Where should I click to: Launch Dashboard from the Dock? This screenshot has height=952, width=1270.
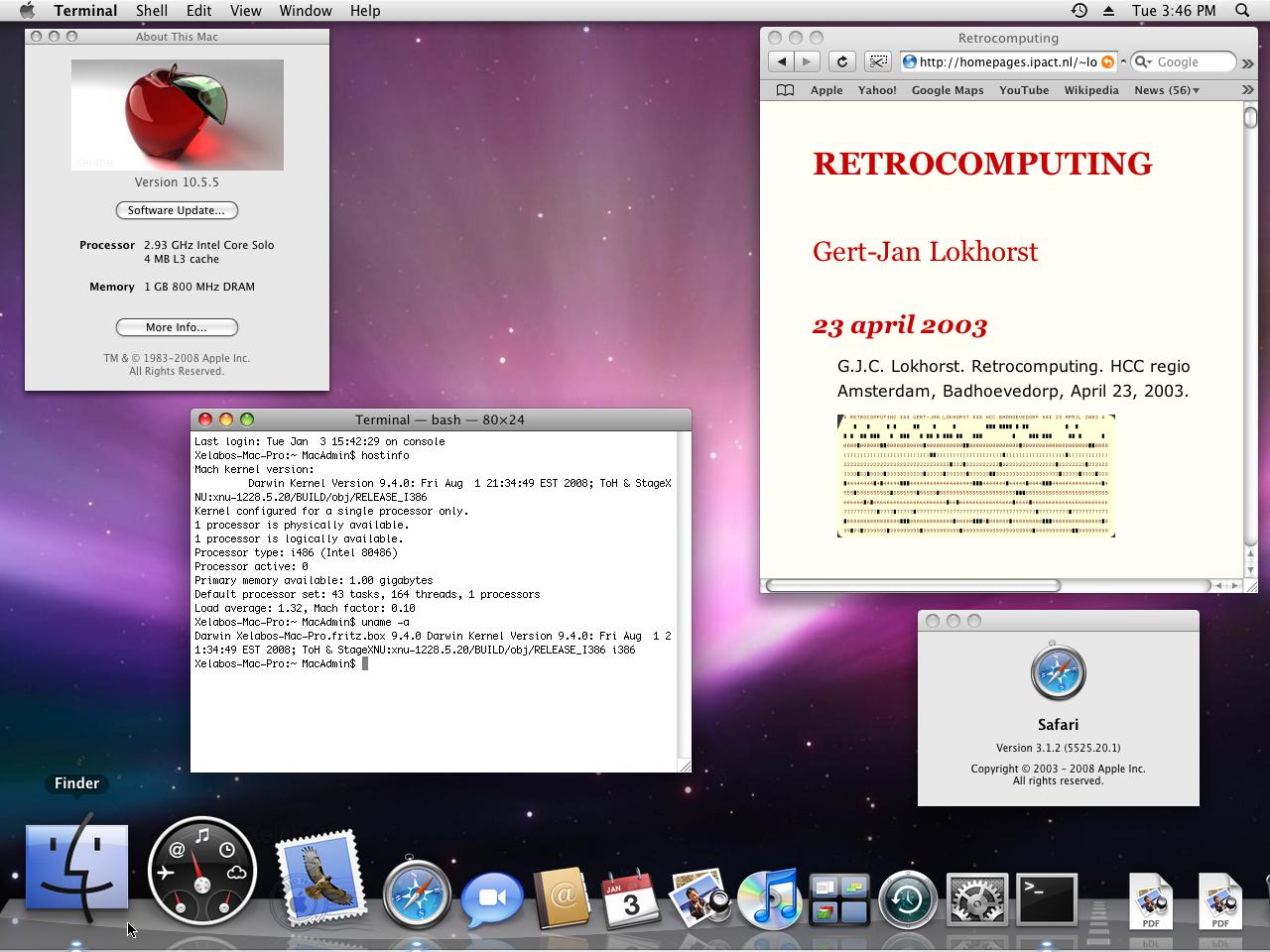201,871
